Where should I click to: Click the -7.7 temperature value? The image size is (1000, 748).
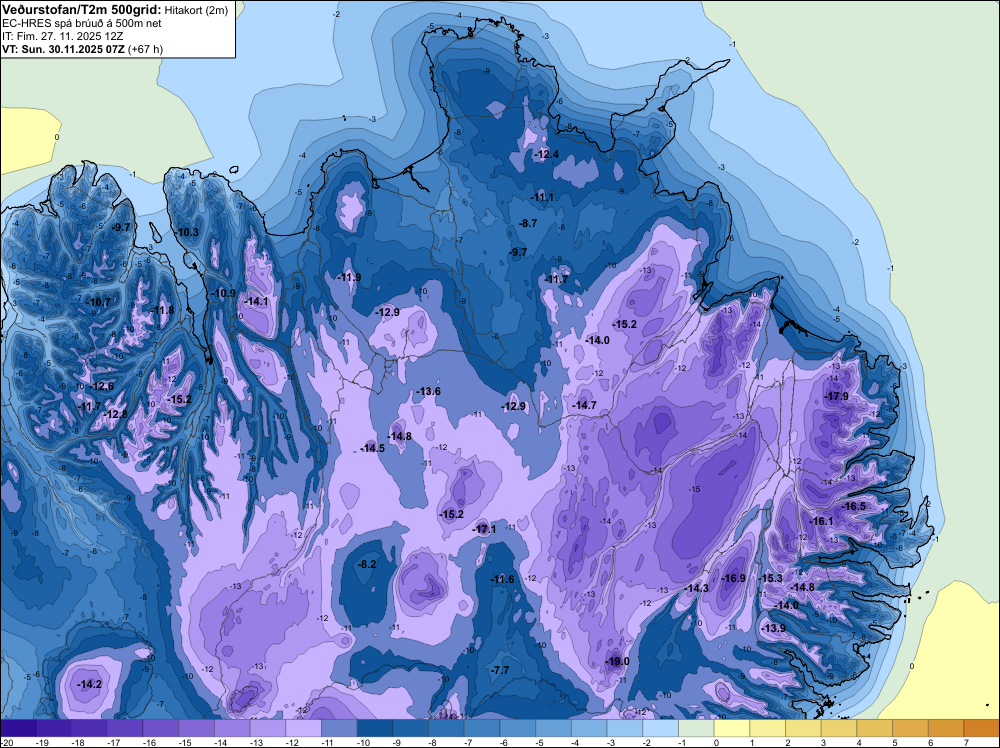500,670
